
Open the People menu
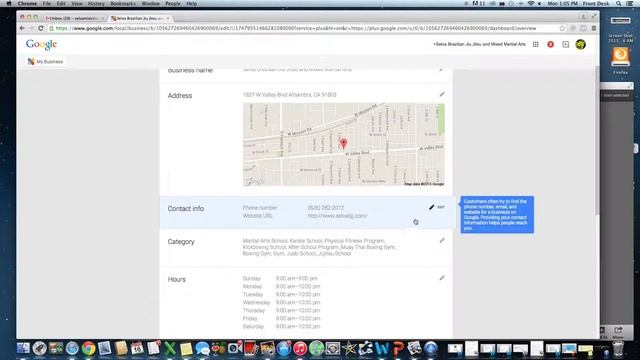[173, 3]
